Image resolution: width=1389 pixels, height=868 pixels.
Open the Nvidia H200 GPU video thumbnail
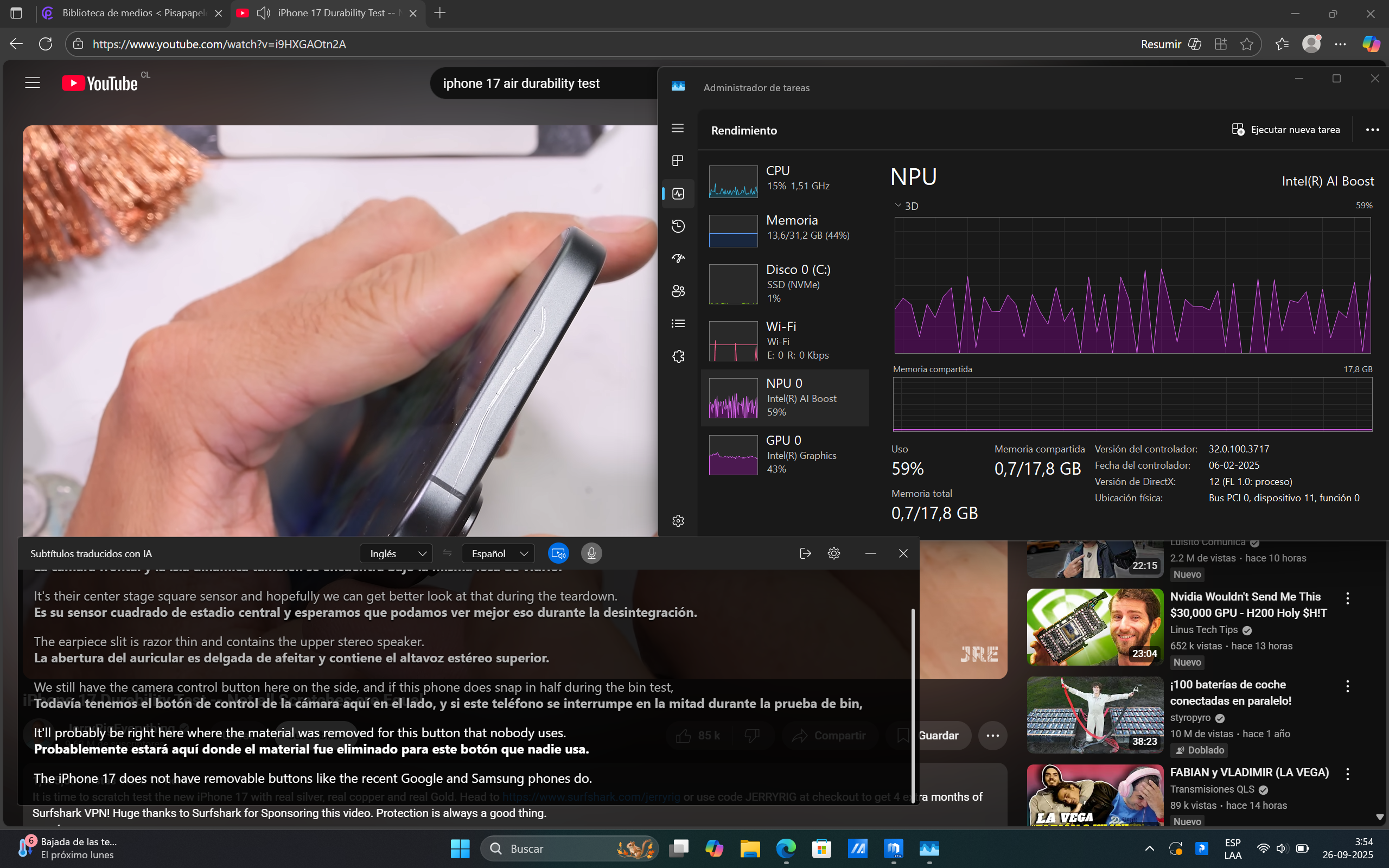1094,627
